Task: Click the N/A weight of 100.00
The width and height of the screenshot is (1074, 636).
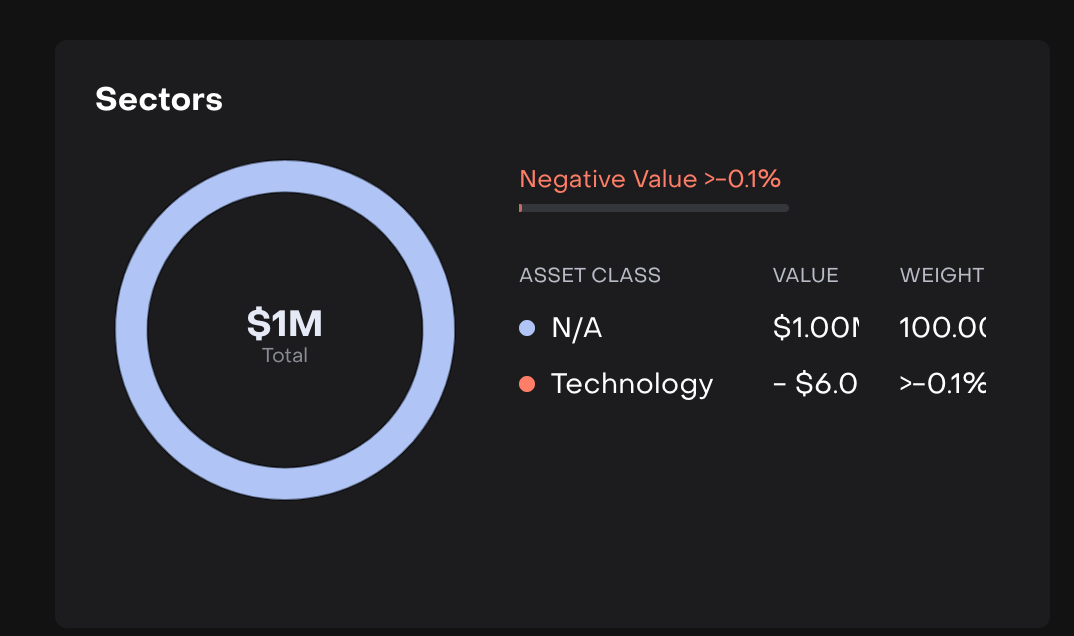Action: (x=942, y=328)
